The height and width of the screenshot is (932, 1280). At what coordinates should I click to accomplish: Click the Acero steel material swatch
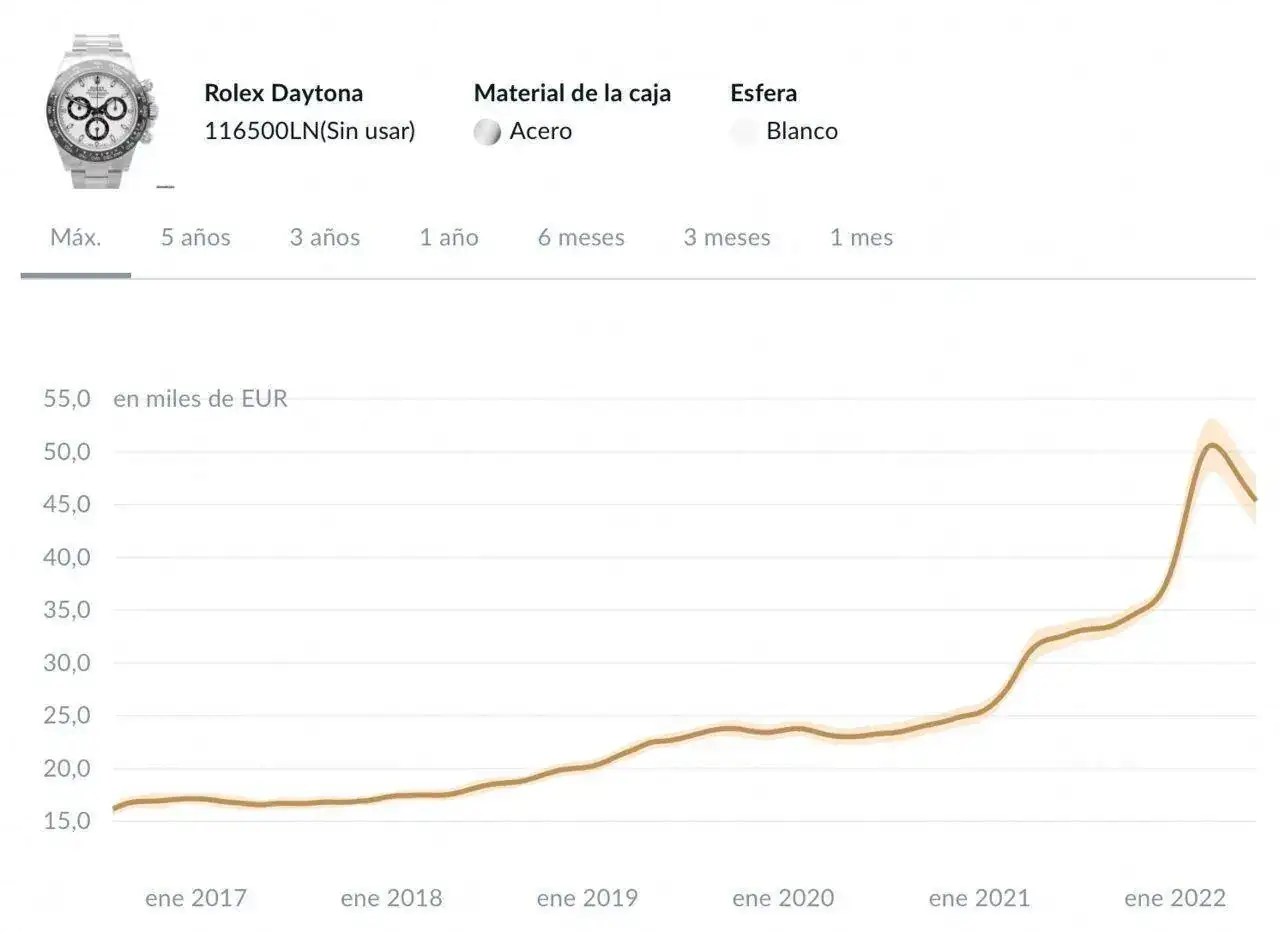[487, 132]
